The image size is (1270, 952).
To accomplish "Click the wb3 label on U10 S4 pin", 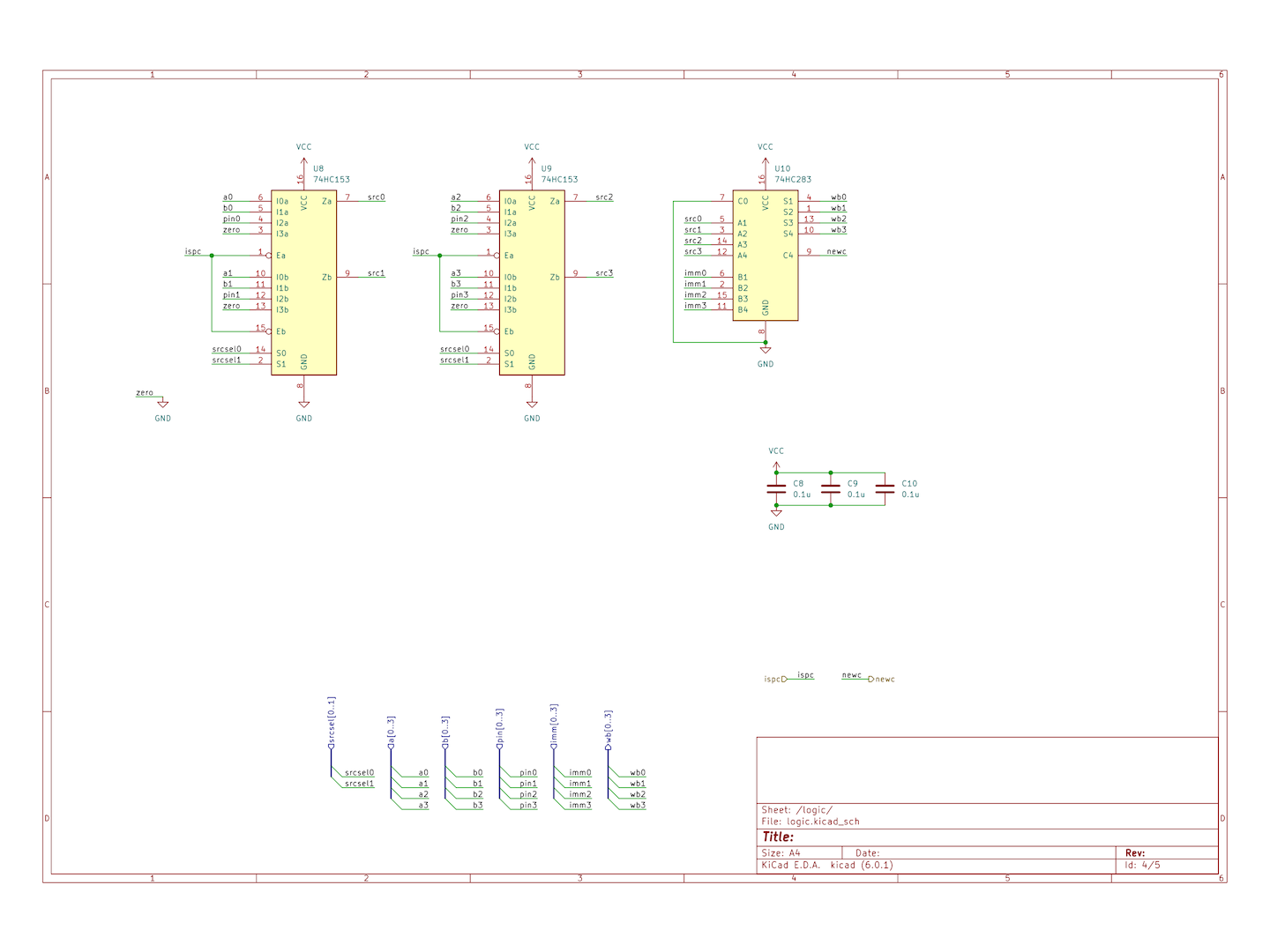I will coord(838,230).
